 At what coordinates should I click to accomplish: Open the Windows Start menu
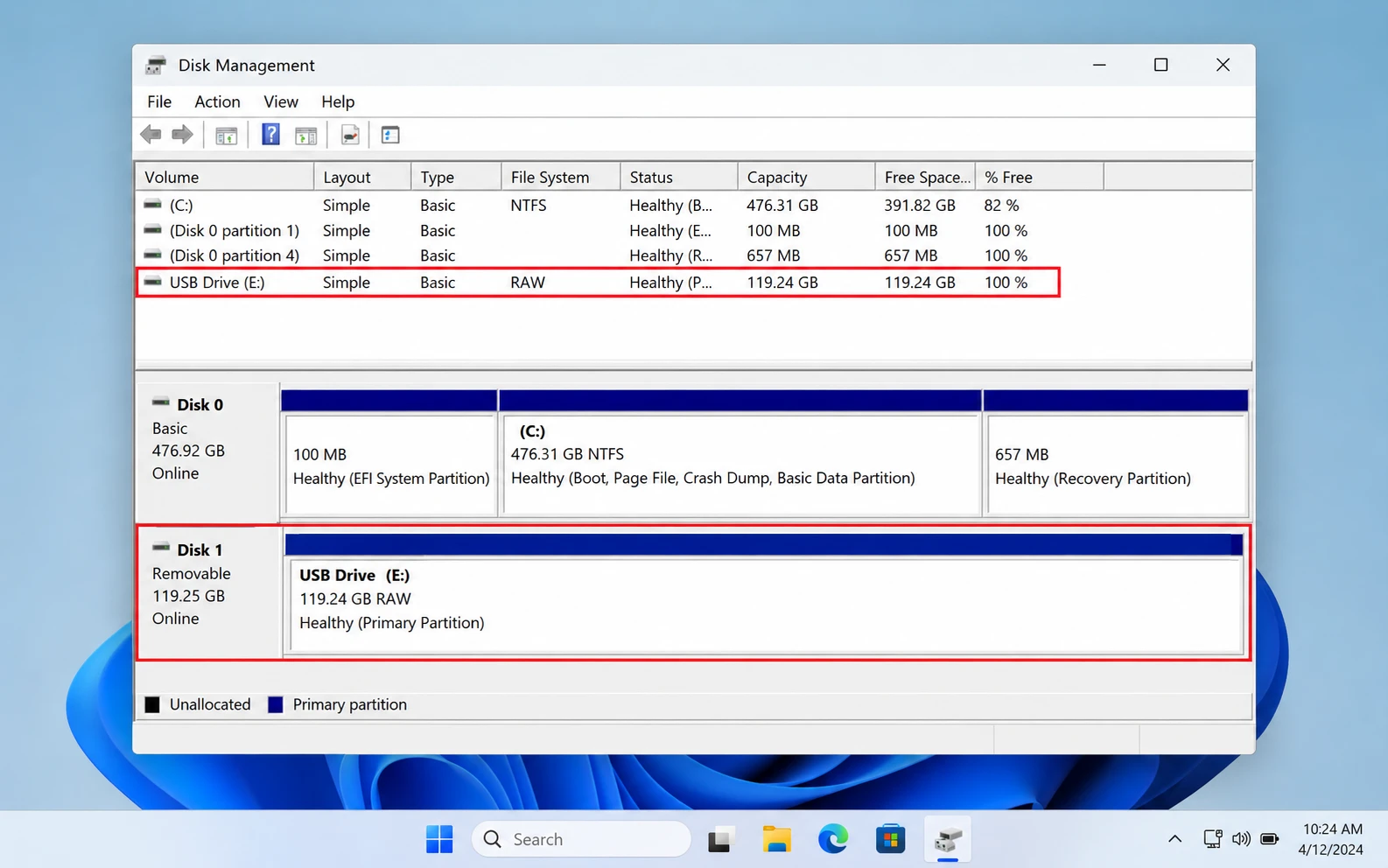tap(439, 839)
